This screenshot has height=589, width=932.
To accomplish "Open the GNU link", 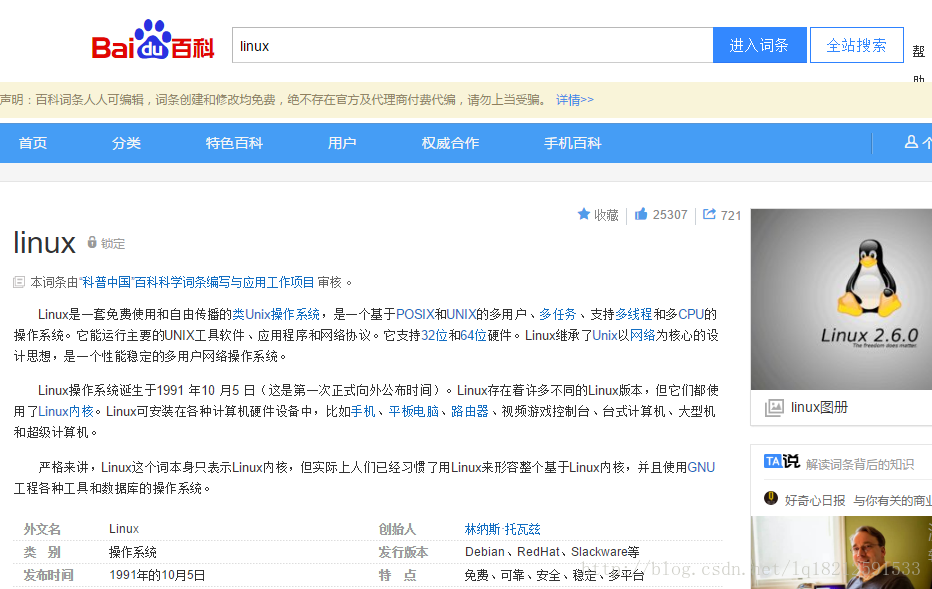I will [x=701, y=467].
